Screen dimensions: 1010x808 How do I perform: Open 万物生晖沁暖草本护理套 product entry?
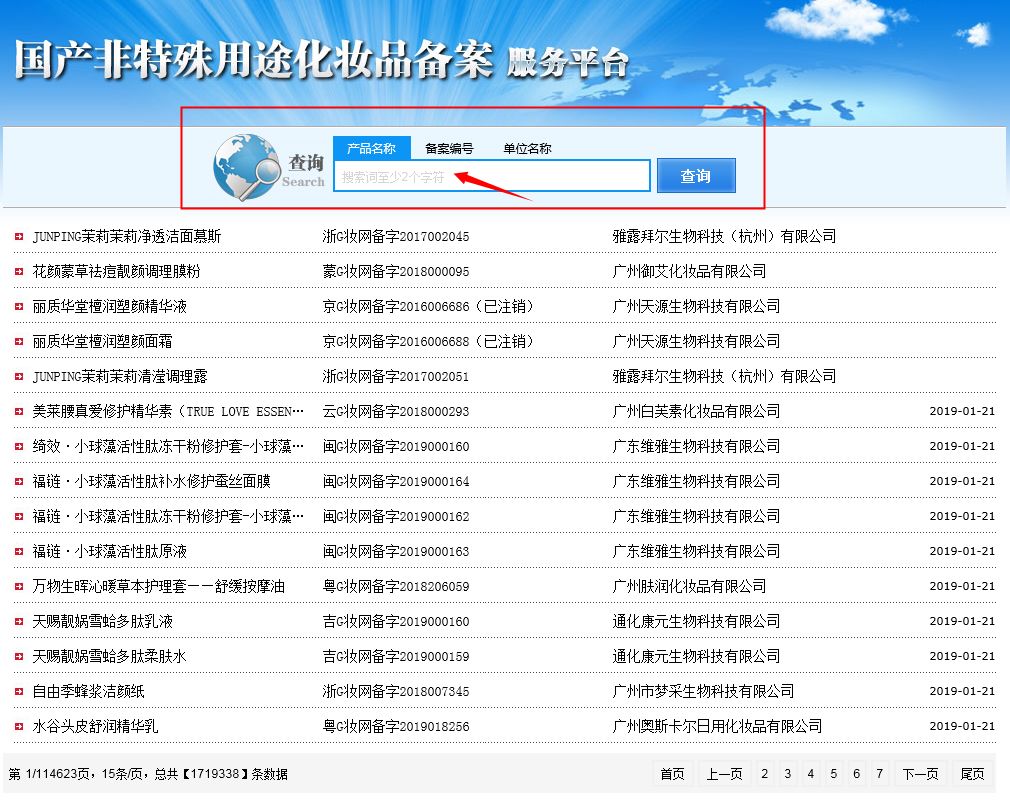[159, 586]
